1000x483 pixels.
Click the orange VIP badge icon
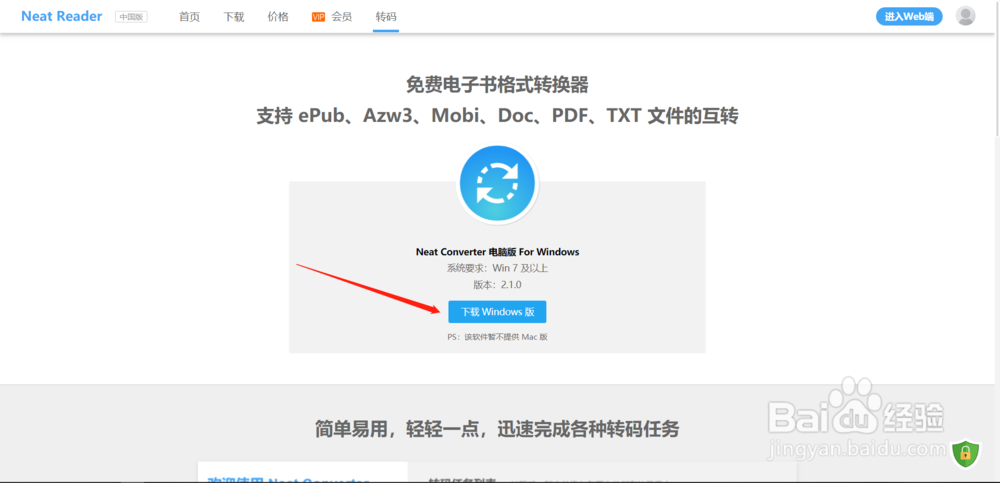click(318, 17)
